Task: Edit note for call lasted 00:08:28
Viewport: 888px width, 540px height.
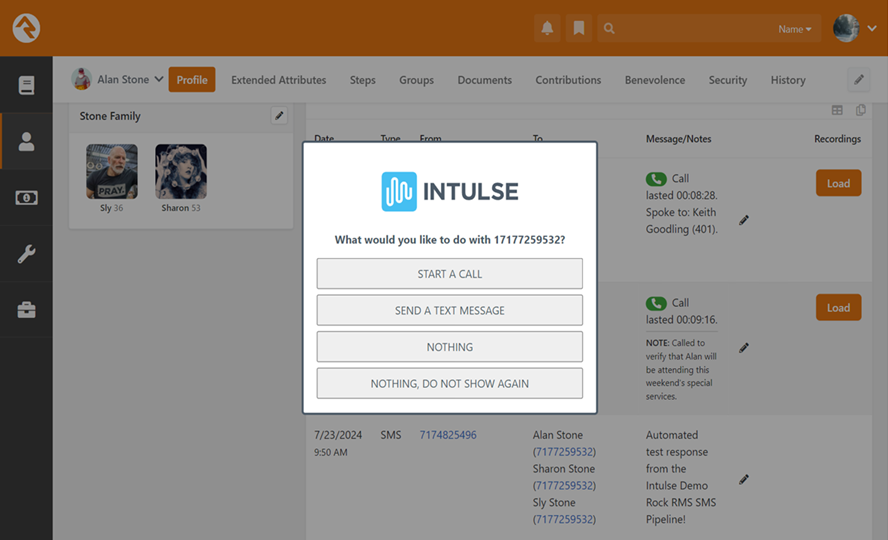Action: tap(744, 220)
